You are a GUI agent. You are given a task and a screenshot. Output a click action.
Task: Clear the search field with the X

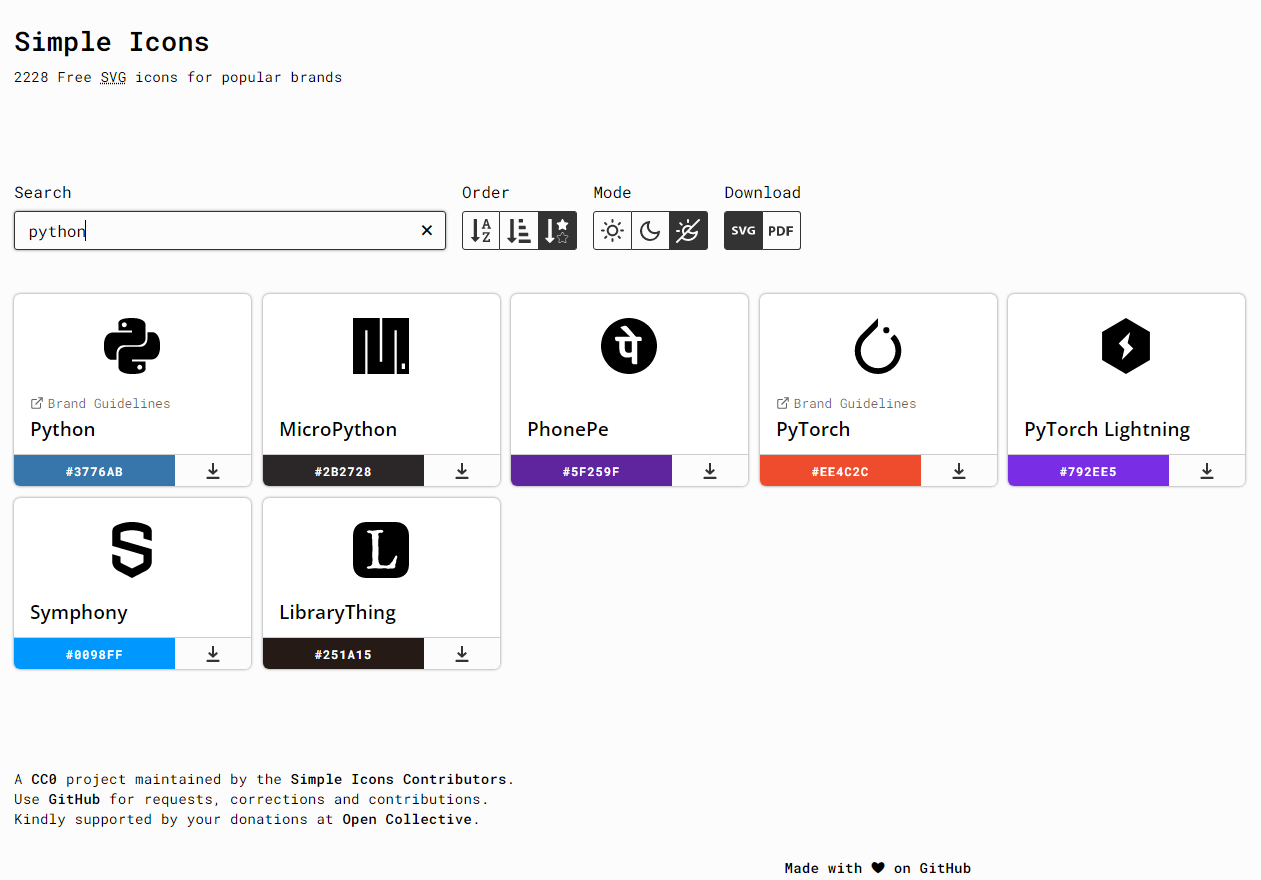point(427,231)
